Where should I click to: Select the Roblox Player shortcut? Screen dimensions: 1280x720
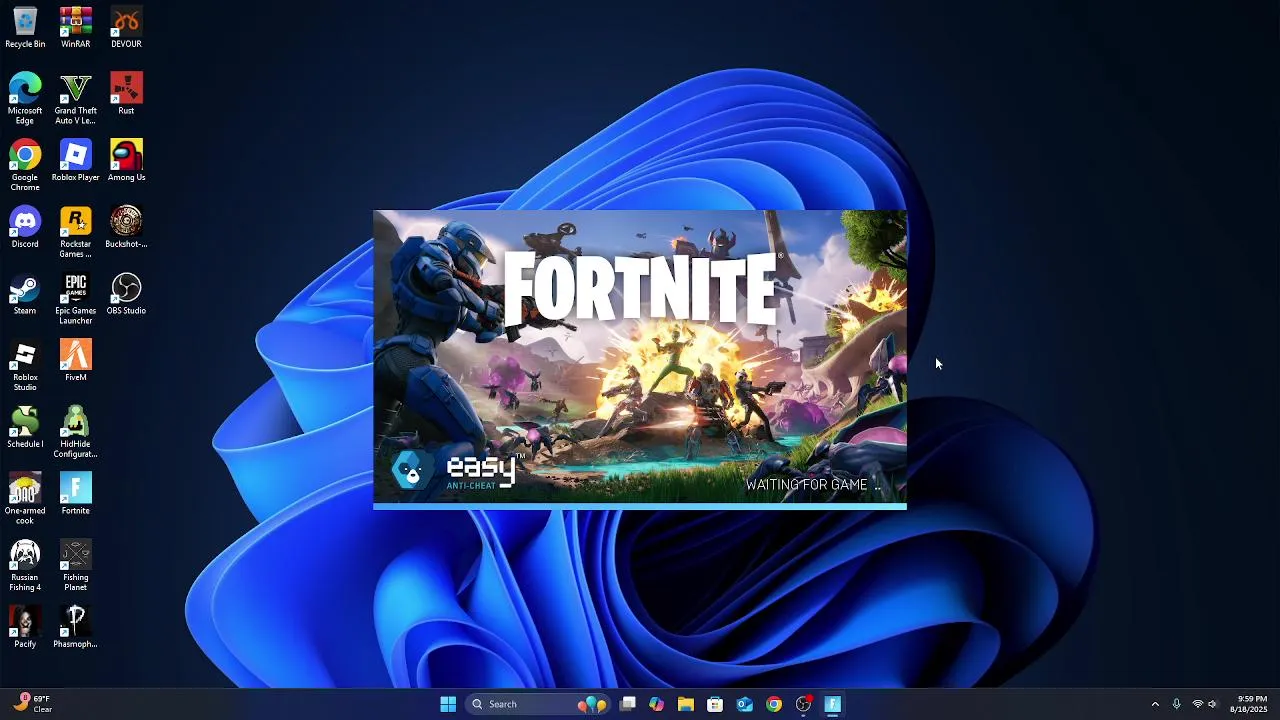(76, 161)
